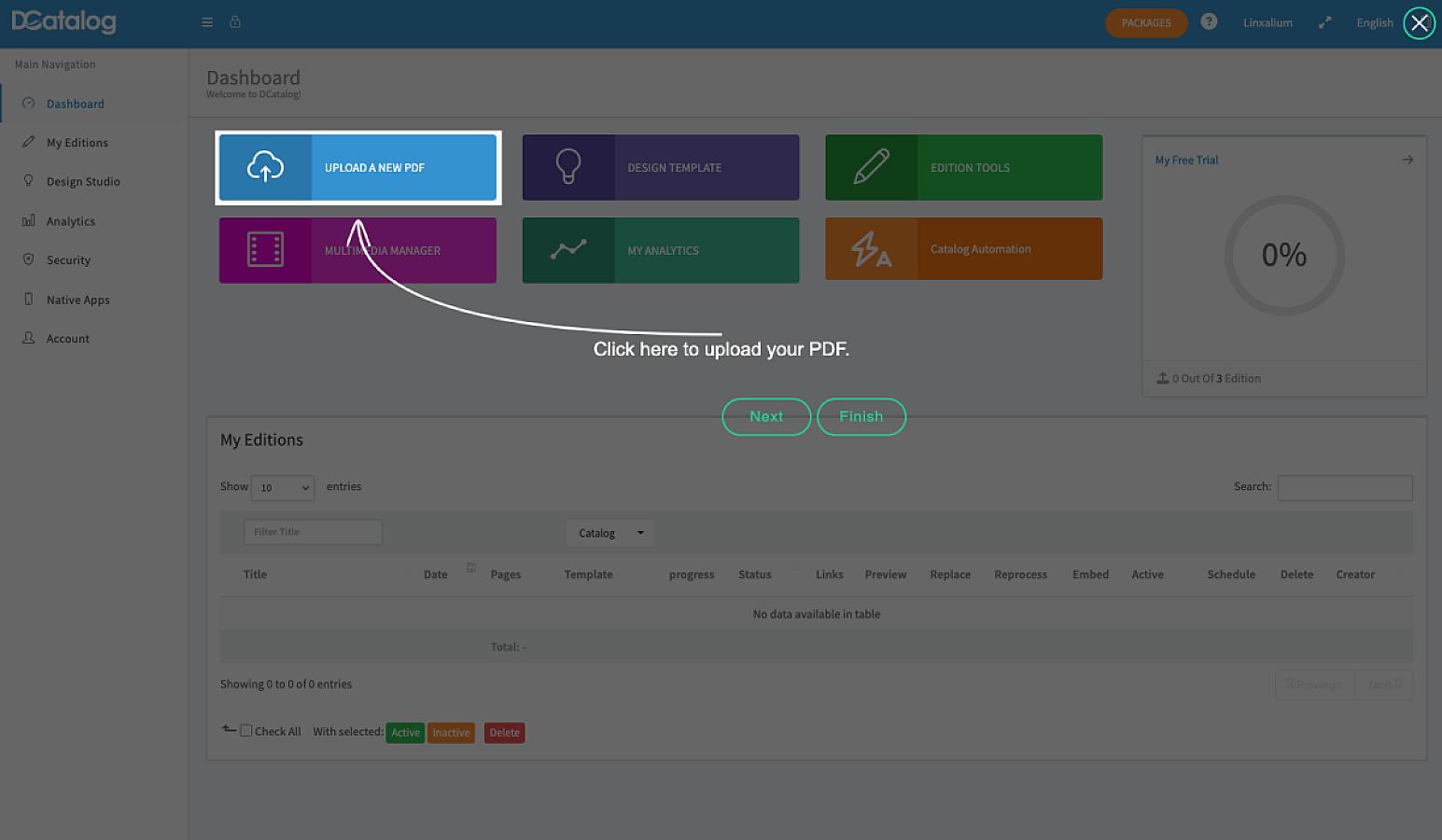Click the Native Apps phone sidebar icon
1442x840 pixels.
point(28,299)
